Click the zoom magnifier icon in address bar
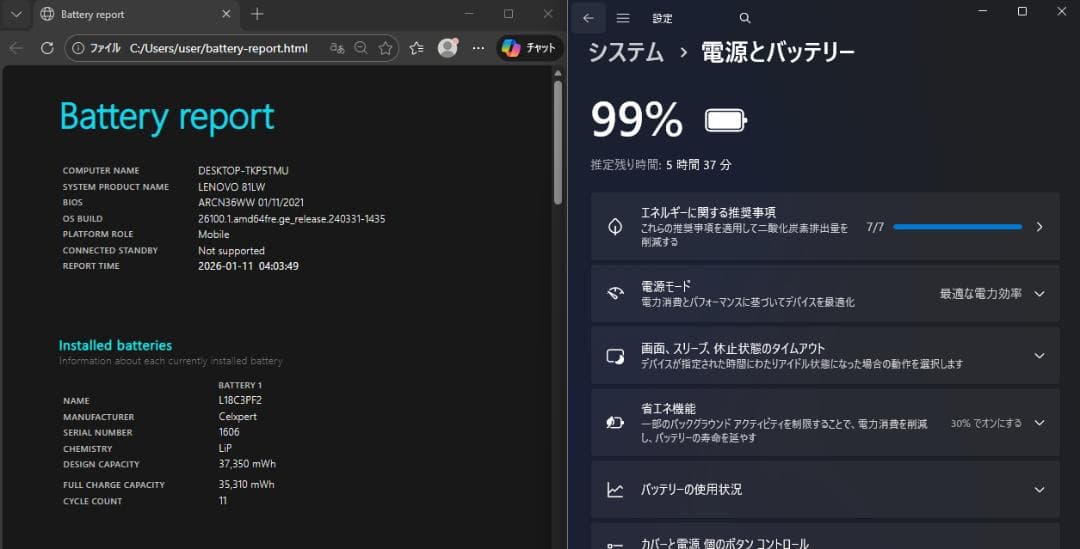This screenshot has height=549, width=1080. pyautogui.click(x=361, y=48)
